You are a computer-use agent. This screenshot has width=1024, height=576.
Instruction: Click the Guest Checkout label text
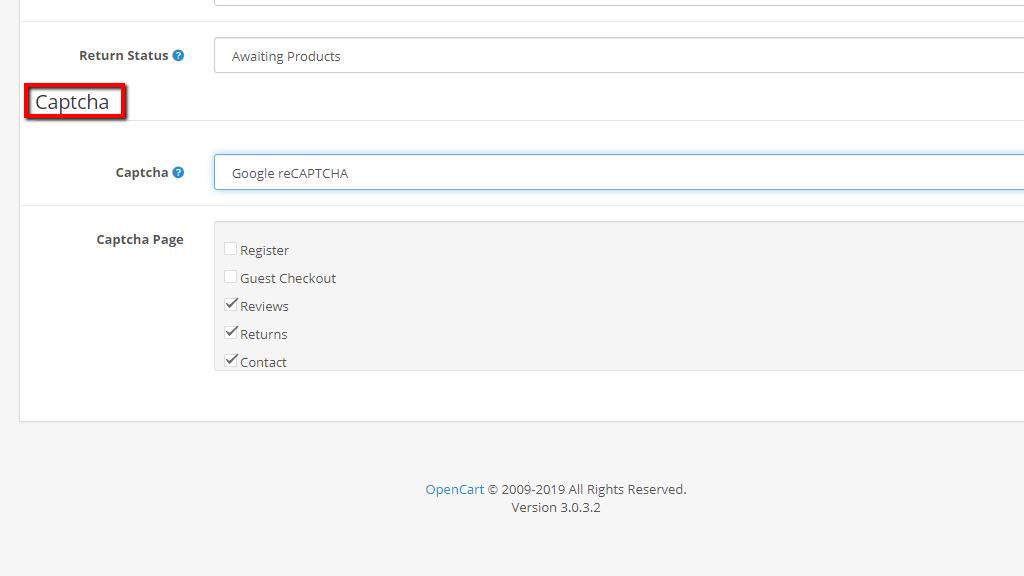coord(288,278)
